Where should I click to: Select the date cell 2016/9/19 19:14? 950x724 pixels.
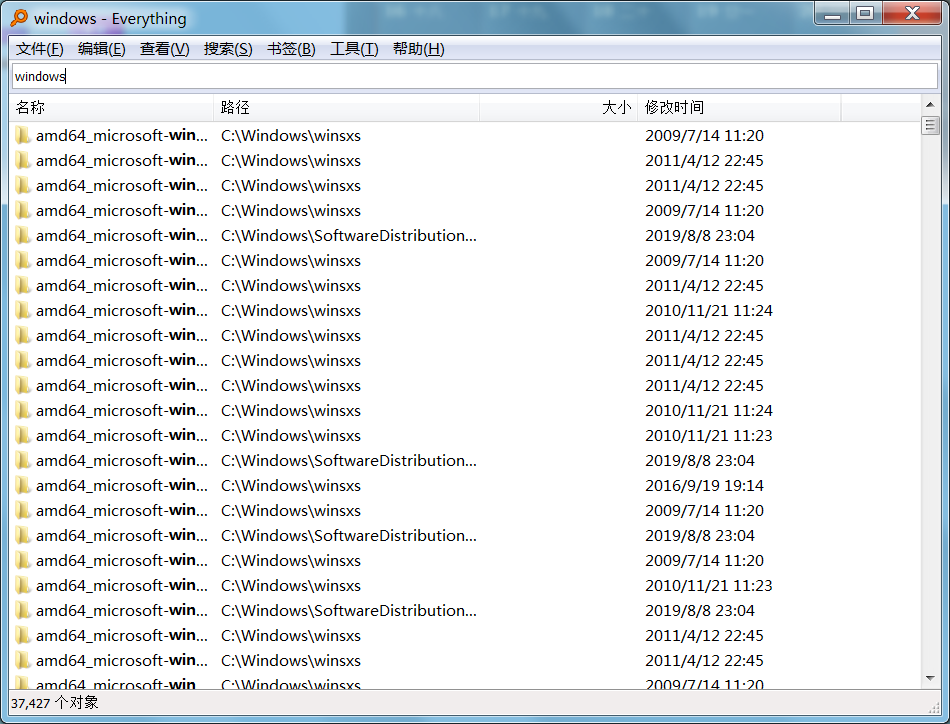[x=704, y=485]
